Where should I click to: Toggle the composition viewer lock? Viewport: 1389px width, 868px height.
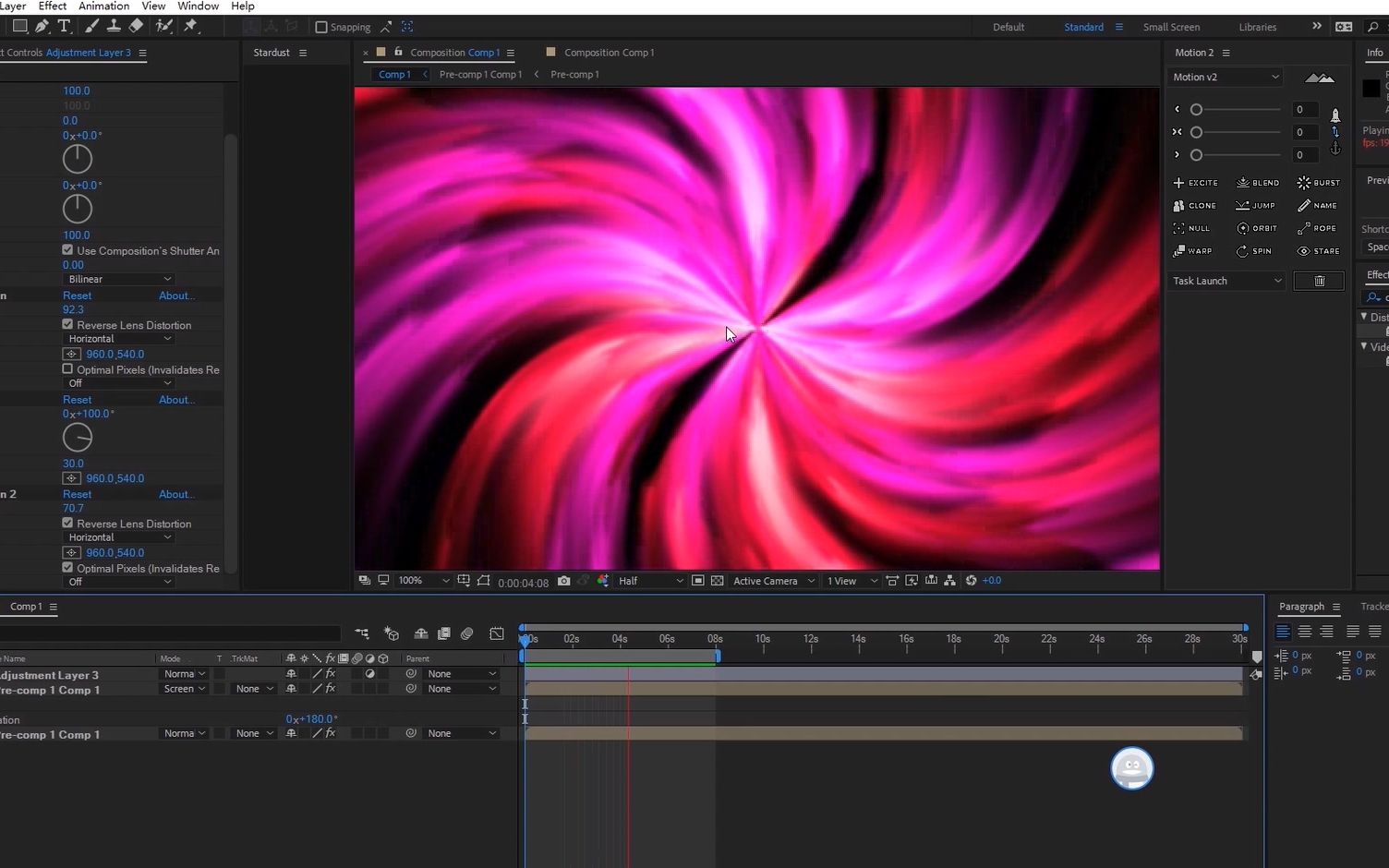point(398,52)
